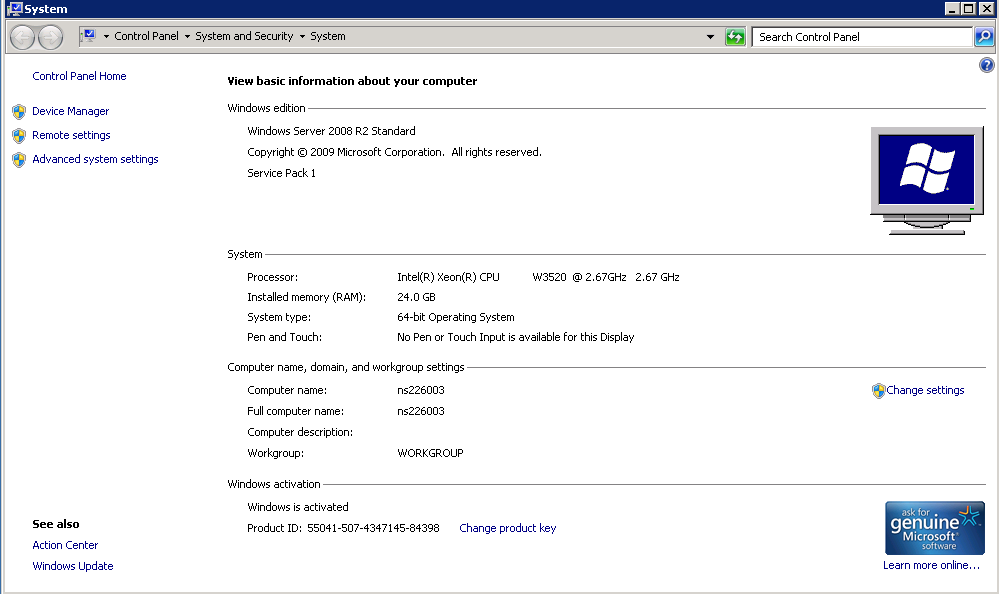Image resolution: width=999 pixels, height=594 pixels.
Task: Open Help via the blue question mark
Action: coord(986,65)
